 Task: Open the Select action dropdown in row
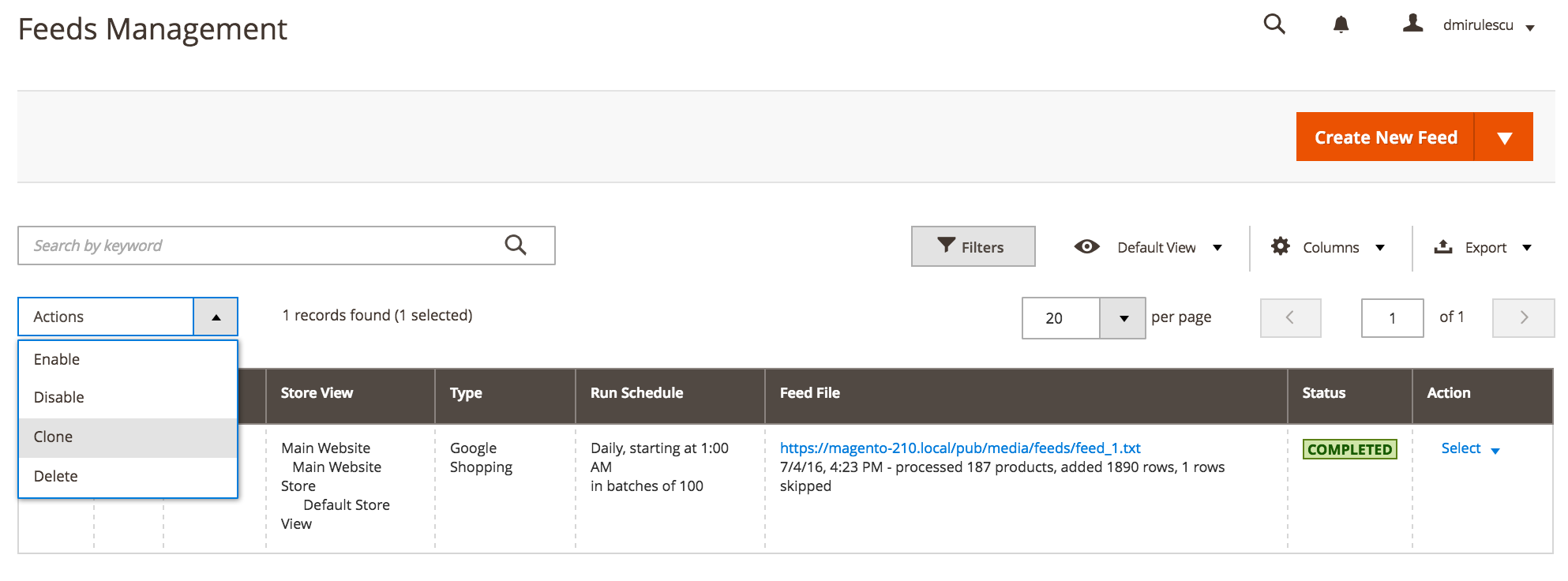(x=1470, y=448)
